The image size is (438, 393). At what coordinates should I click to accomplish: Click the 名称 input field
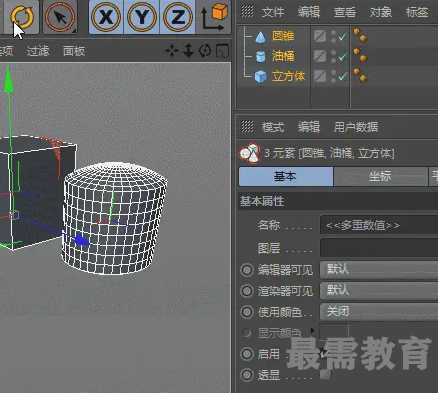[x=379, y=225]
